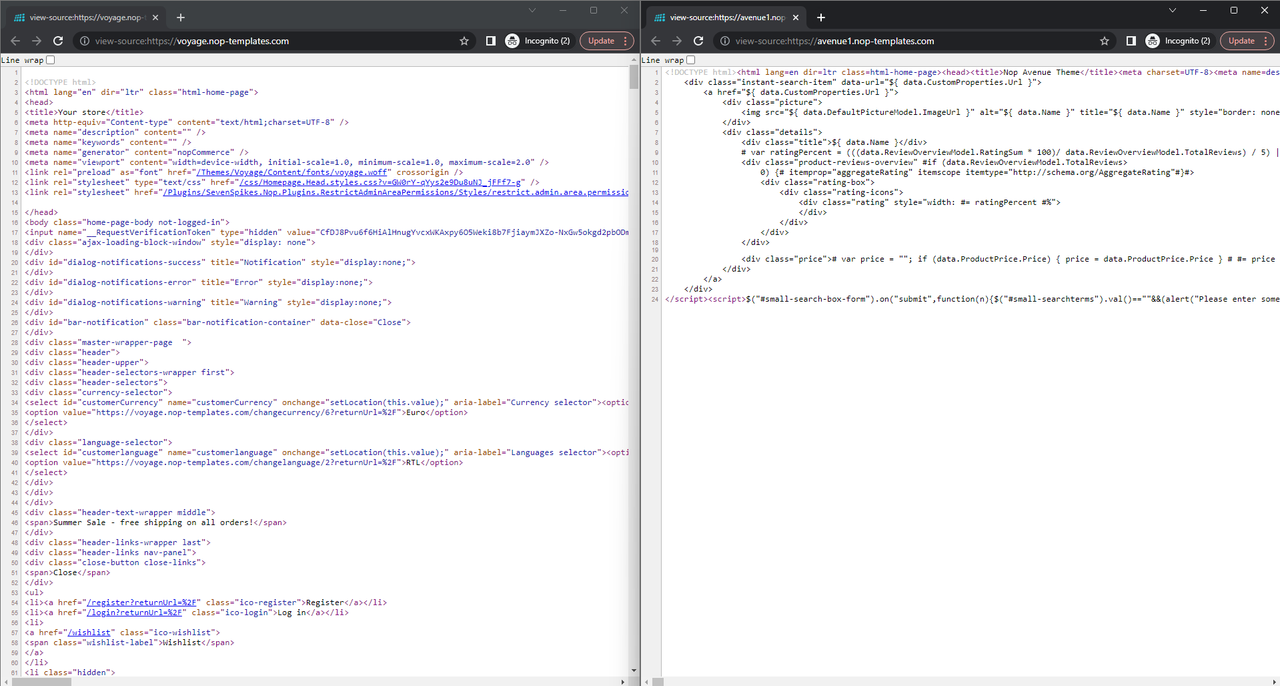Image resolution: width=1280 pixels, height=686 pixels.
Task: Click the div class="master-wrapper-page" line
Action: [108, 342]
